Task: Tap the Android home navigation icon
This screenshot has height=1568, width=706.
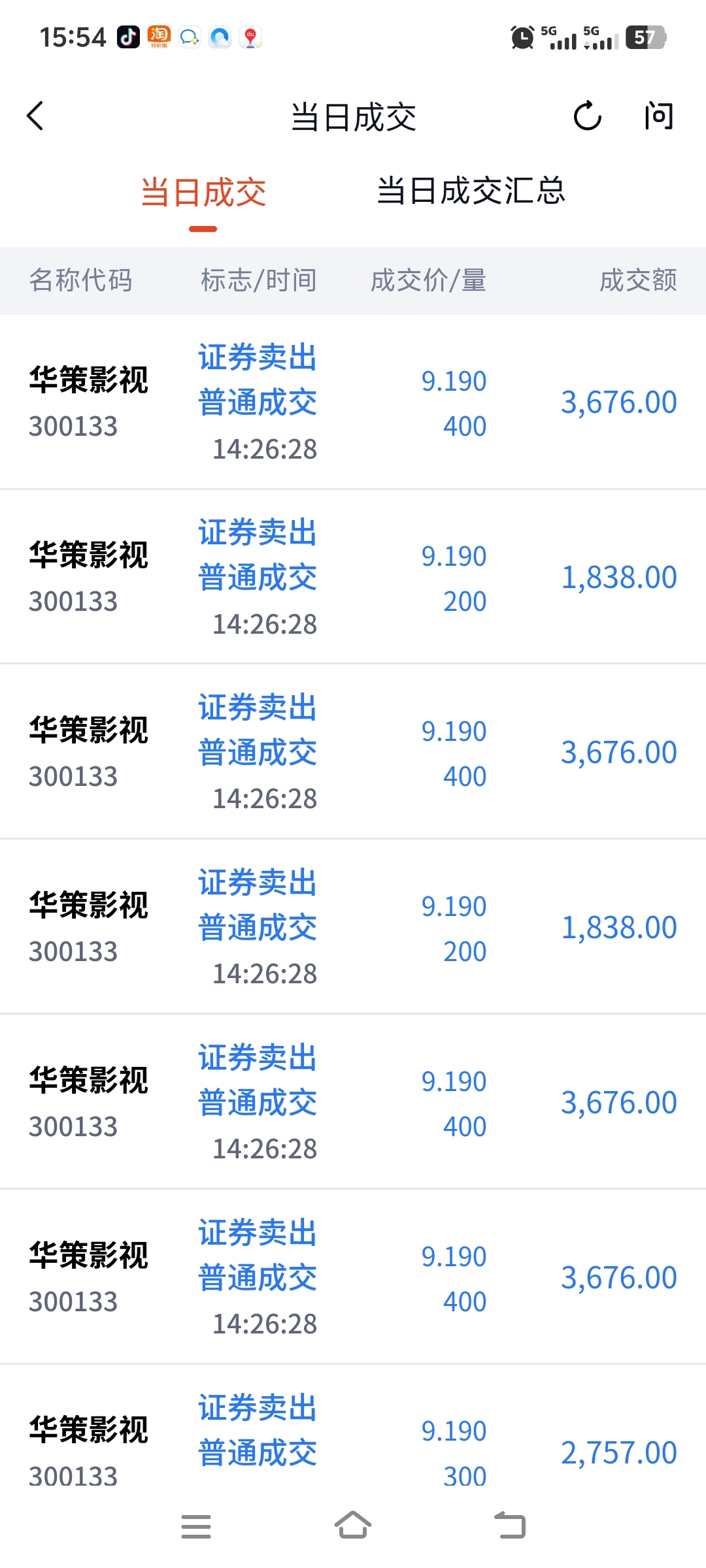Action: pos(353,1526)
